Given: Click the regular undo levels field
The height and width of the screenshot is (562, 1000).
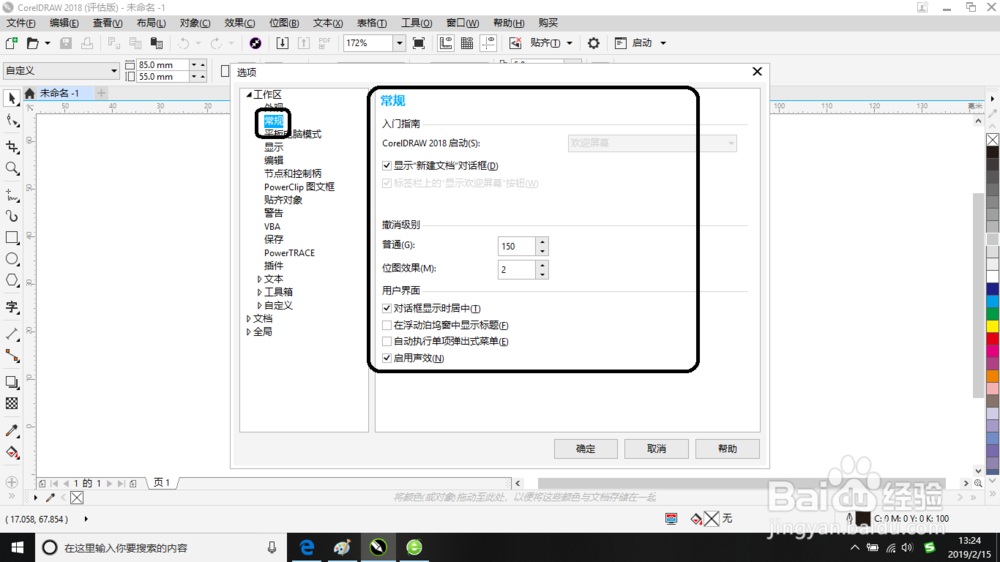Looking at the screenshot, I should click(517, 246).
